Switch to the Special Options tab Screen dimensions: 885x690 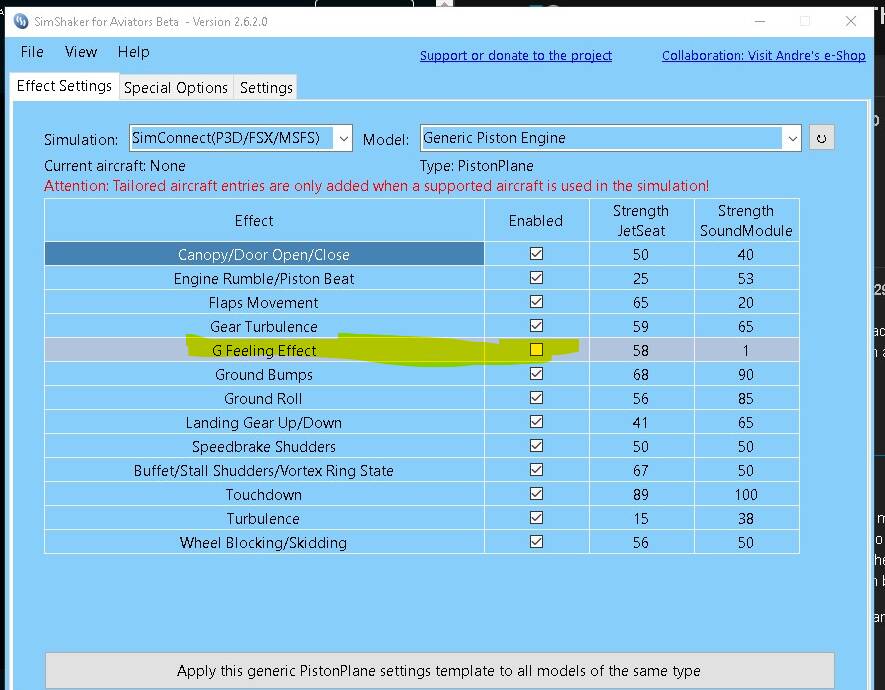176,88
